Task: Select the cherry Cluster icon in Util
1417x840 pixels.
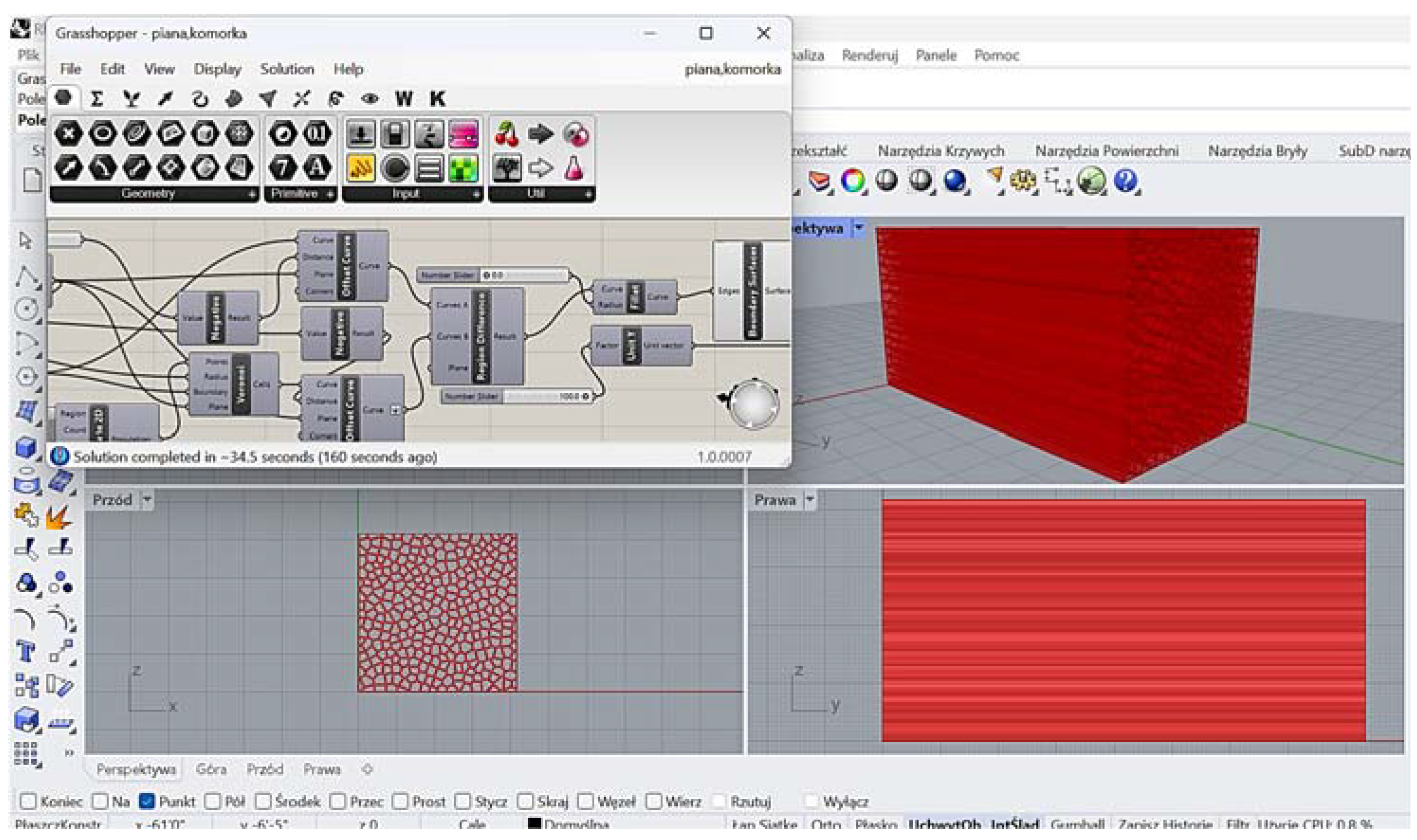Action: 507,134
